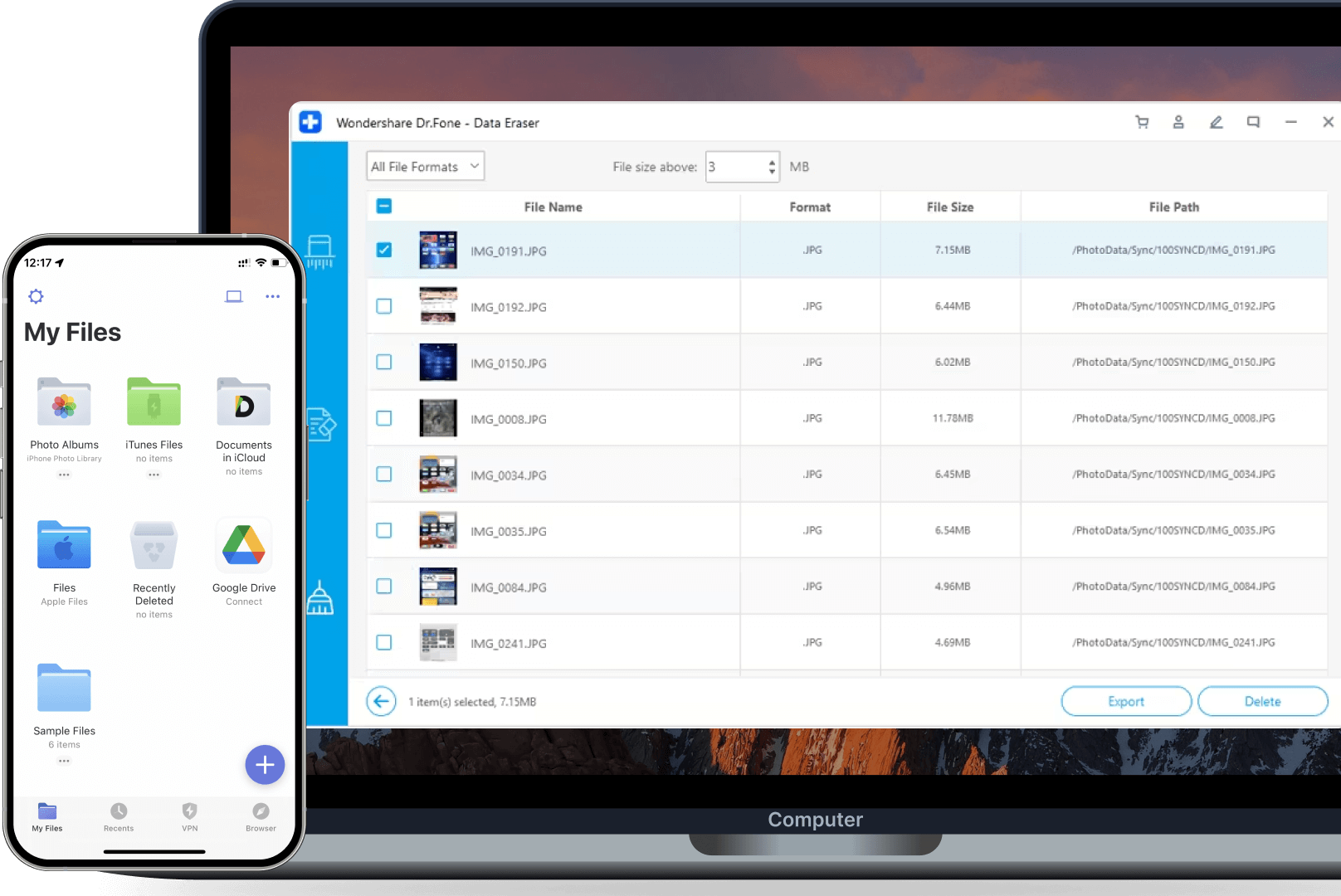Image resolution: width=1341 pixels, height=896 pixels.
Task: Check the IMG_0241.JPG checkbox
Action: point(384,642)
